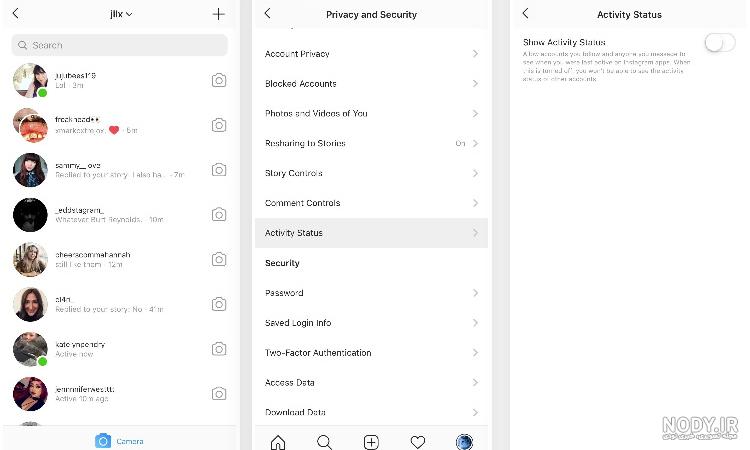Open Blocked Accounts menu item

pos(371,84)
